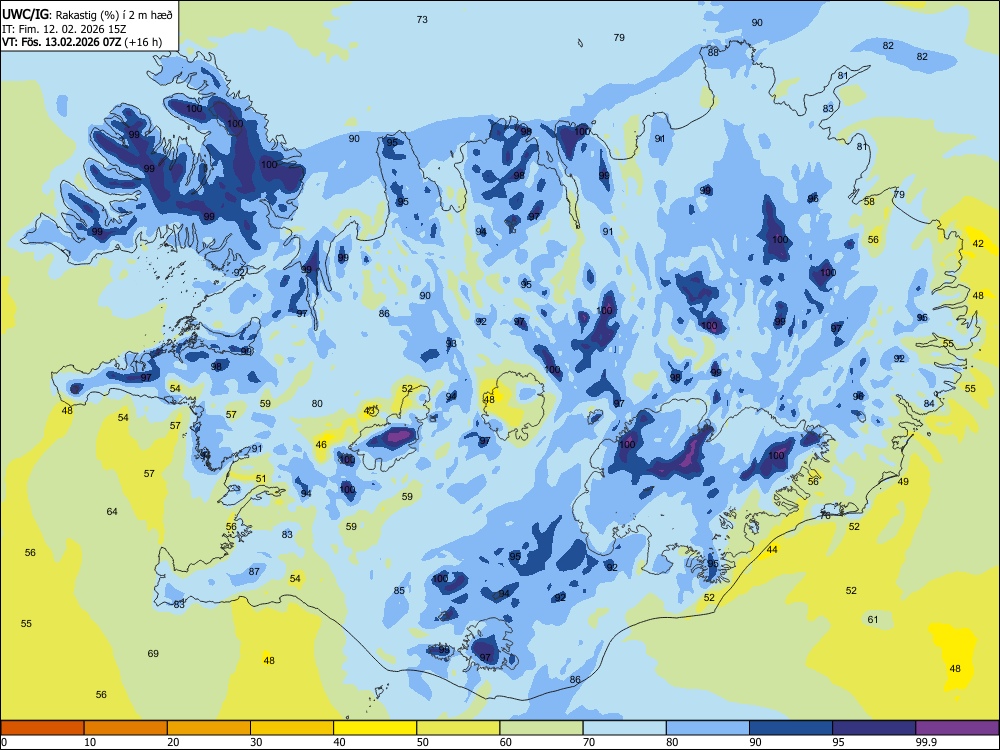
Task: Click the humidity value '61' on the map
Action: coord(872,619)
